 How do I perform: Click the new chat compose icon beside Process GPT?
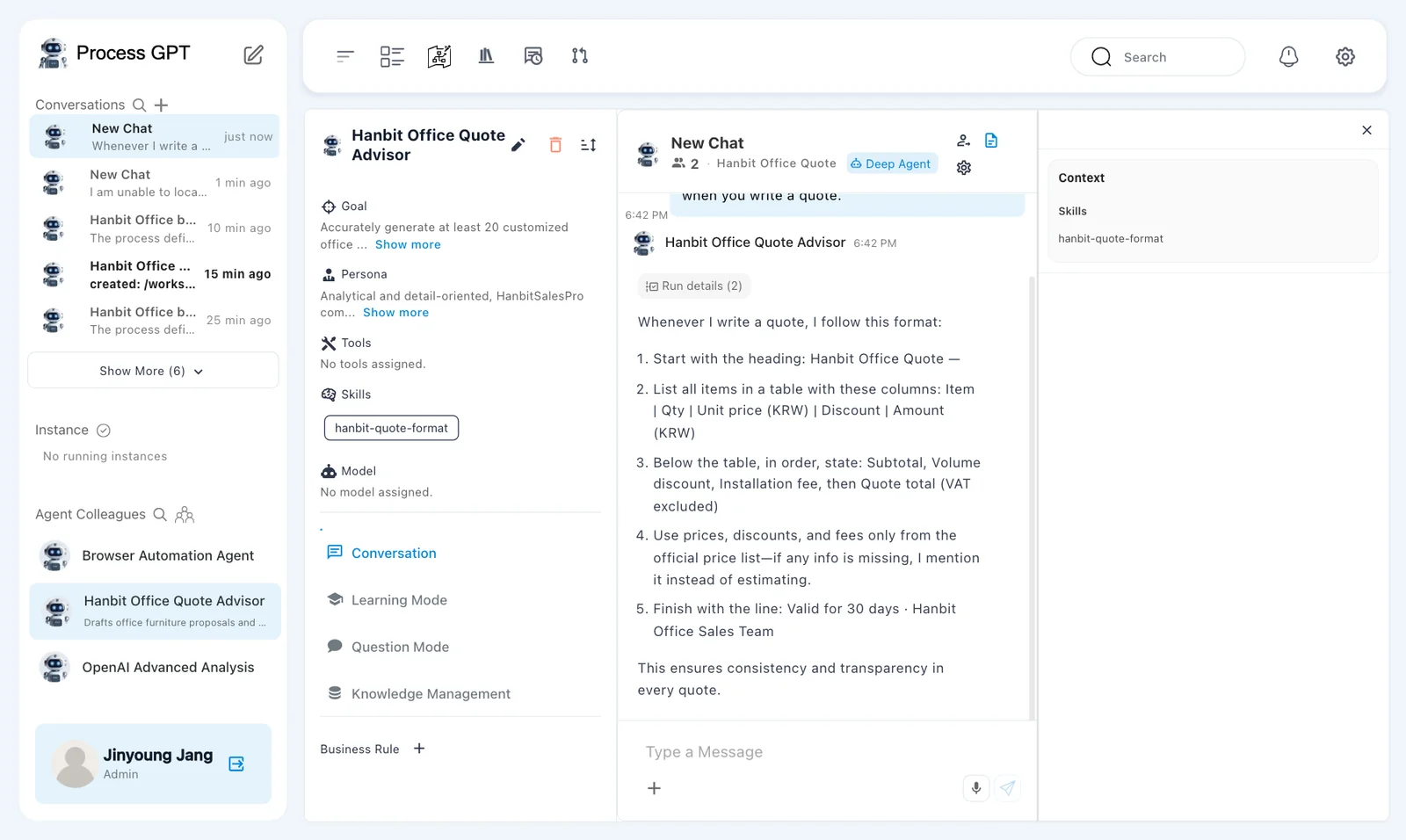[x=253, y=54]
